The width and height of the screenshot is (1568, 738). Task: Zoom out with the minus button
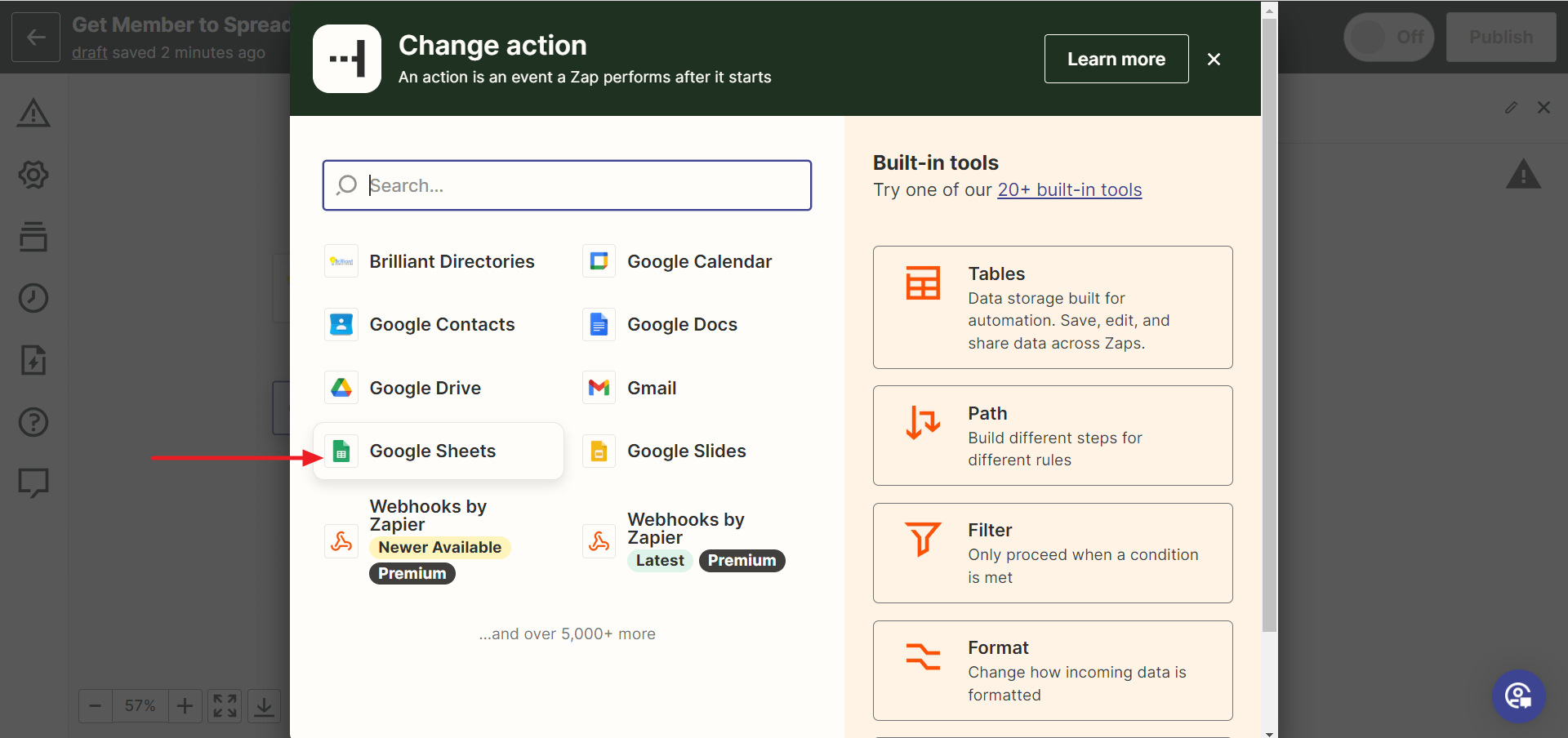click(96, 705)
